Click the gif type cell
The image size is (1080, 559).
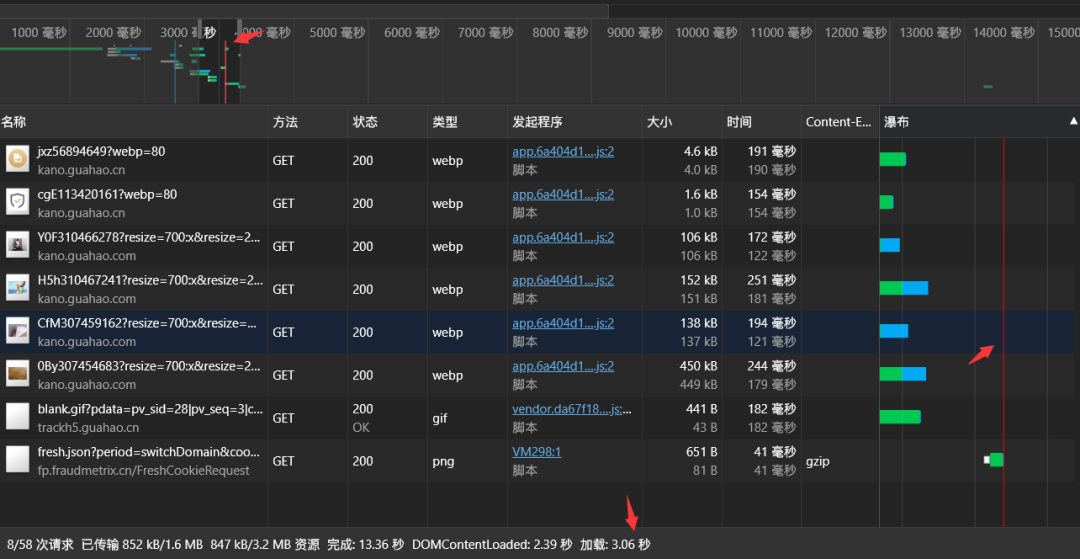pyautogui.click(x=439, y=419)
